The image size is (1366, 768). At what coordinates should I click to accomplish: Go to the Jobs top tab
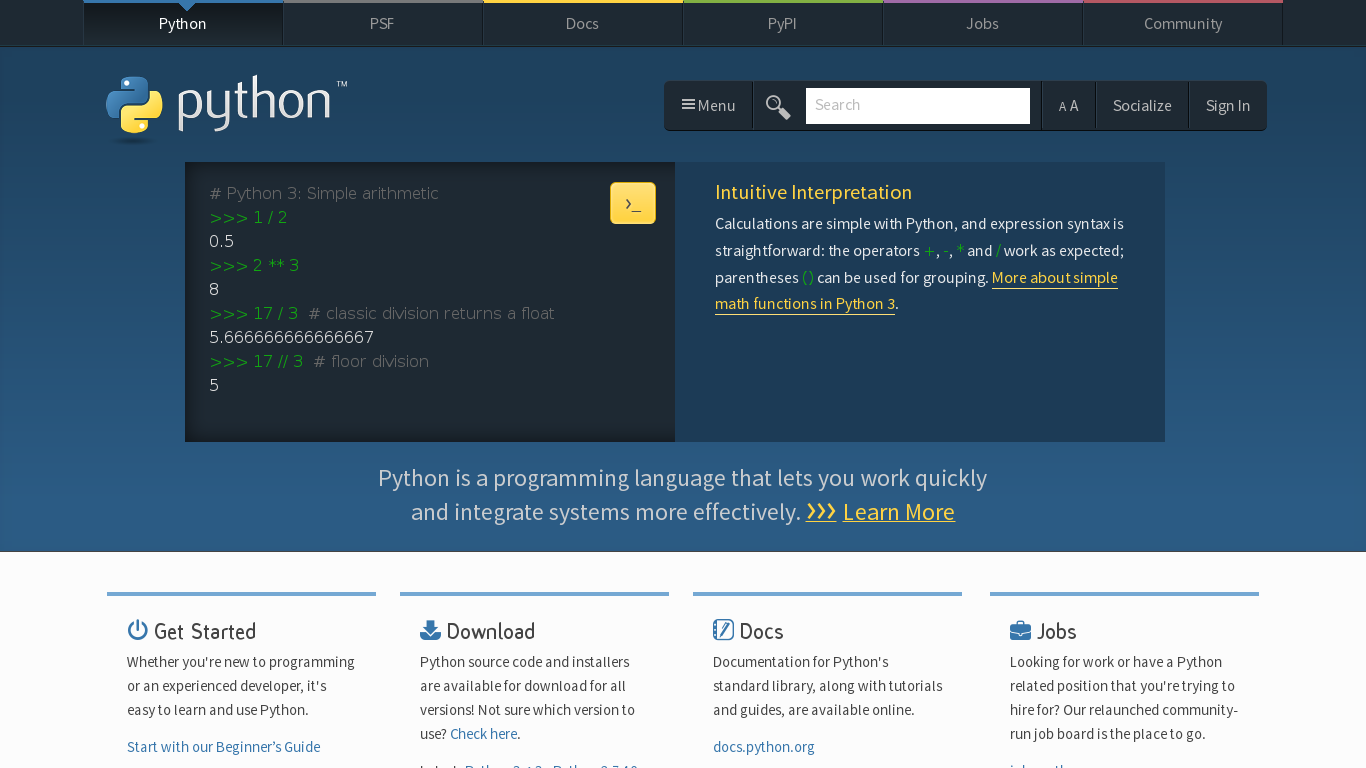coord(982,23)
